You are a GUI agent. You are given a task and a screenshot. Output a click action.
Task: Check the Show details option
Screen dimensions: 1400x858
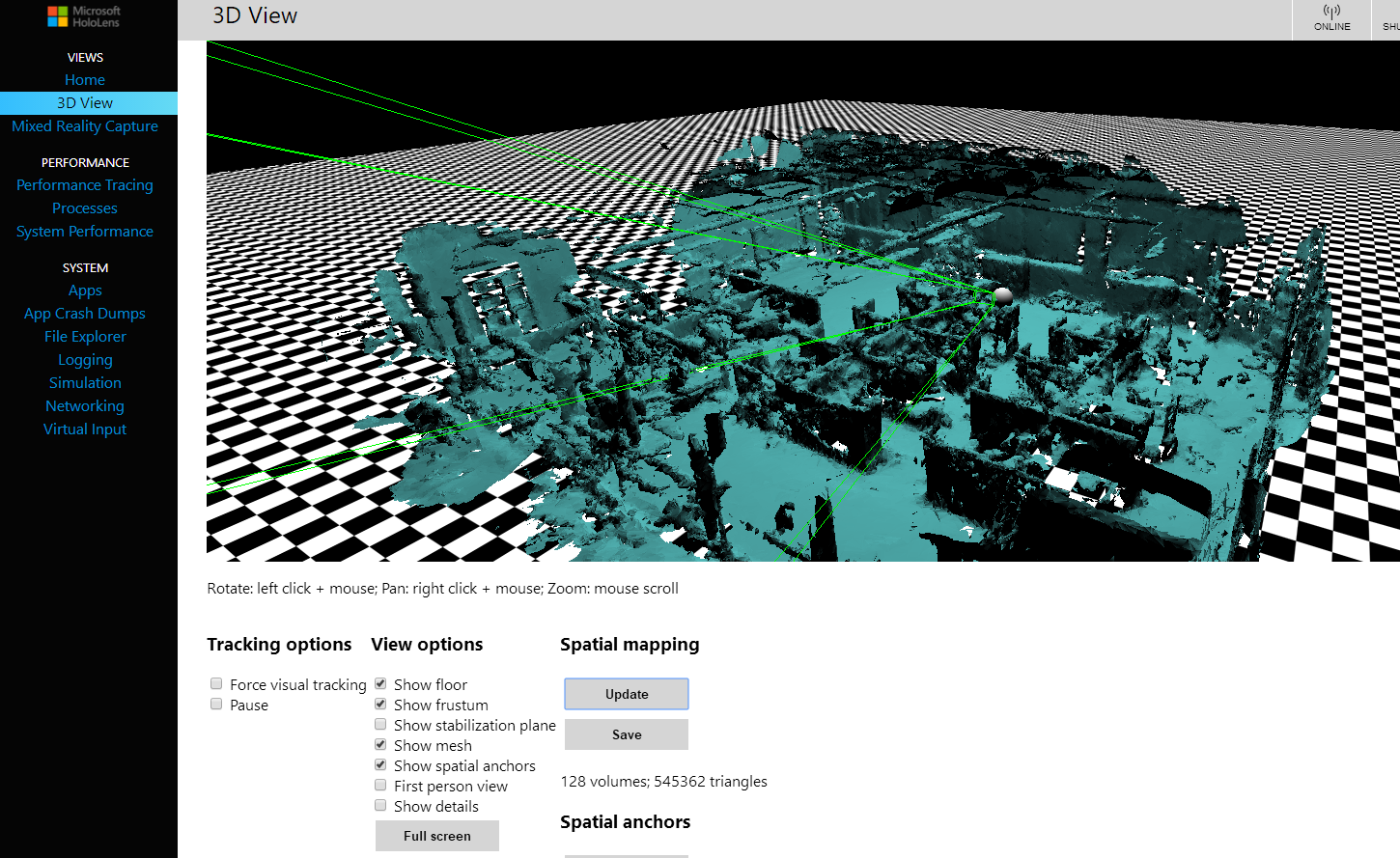[x=380, y=805]
